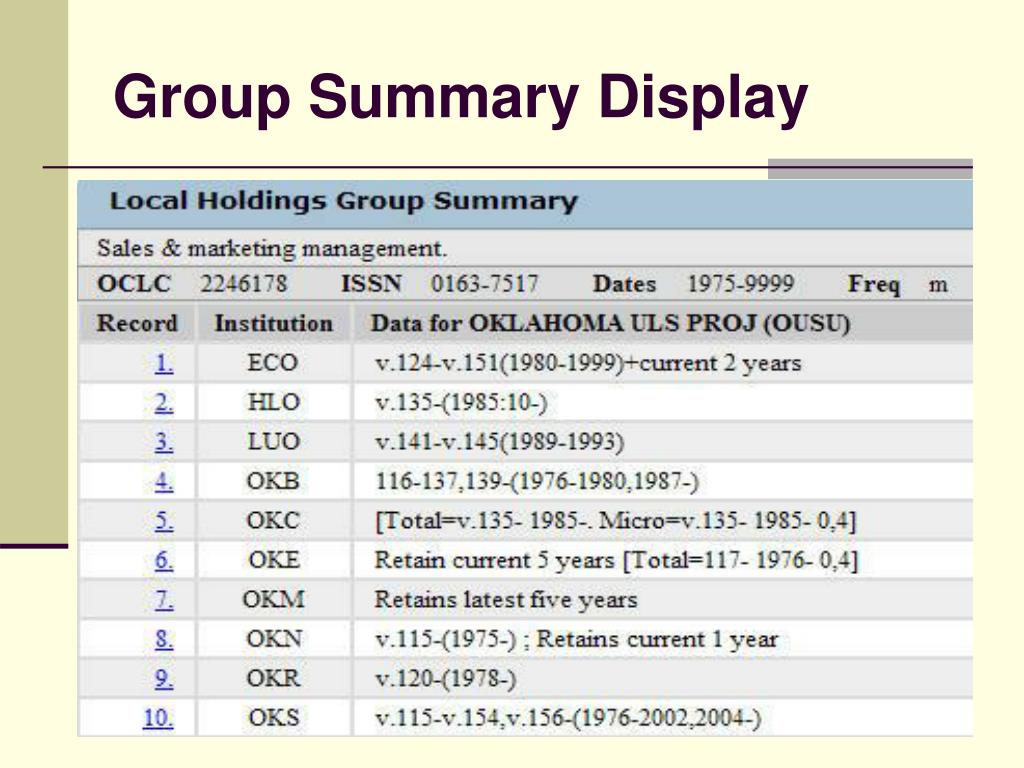The image size is (1024, 768).
Task: Click the ISSN value 0163-7517
Action: coord(485,284)
